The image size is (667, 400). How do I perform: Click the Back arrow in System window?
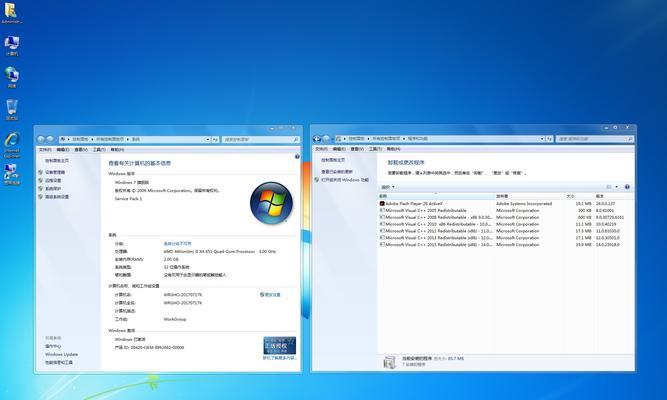[x=42, y=138]
